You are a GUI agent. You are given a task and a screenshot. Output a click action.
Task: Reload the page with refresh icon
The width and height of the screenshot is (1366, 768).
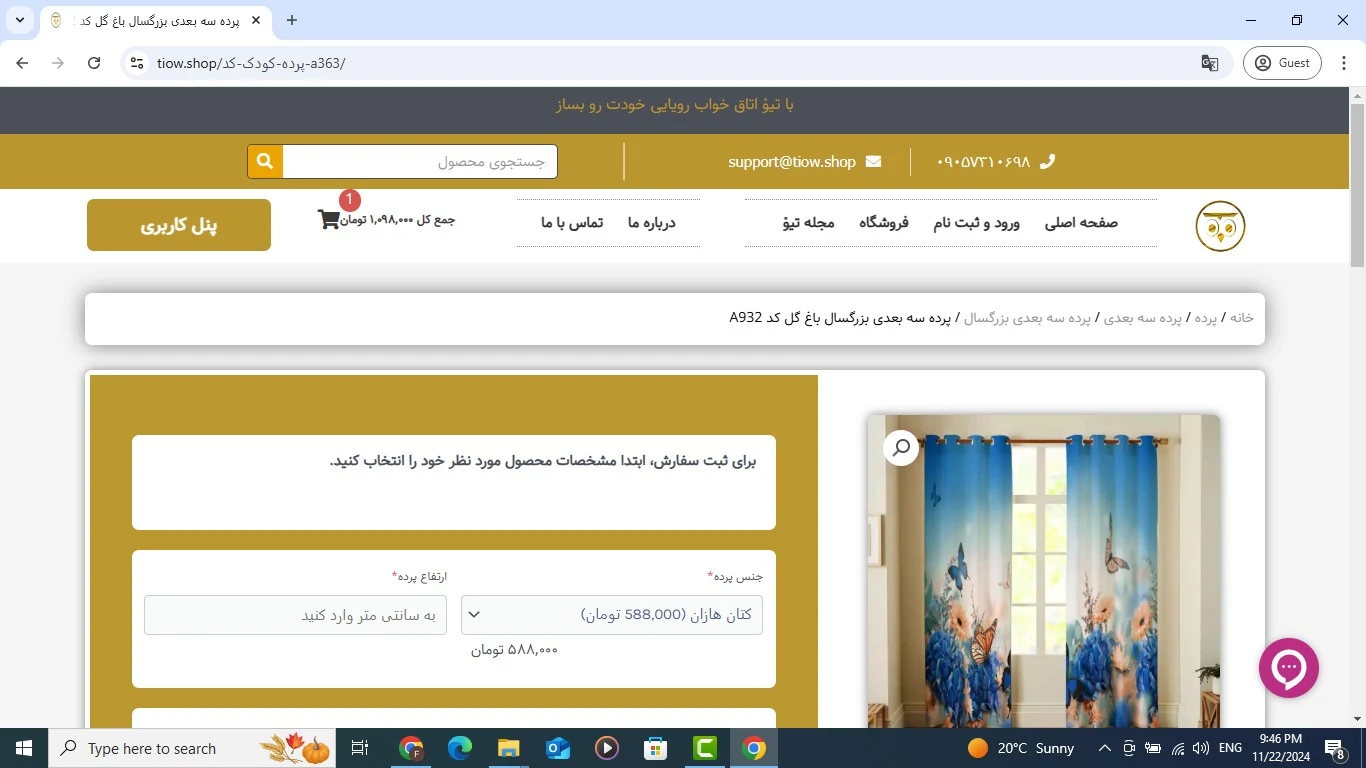[94, 63]
